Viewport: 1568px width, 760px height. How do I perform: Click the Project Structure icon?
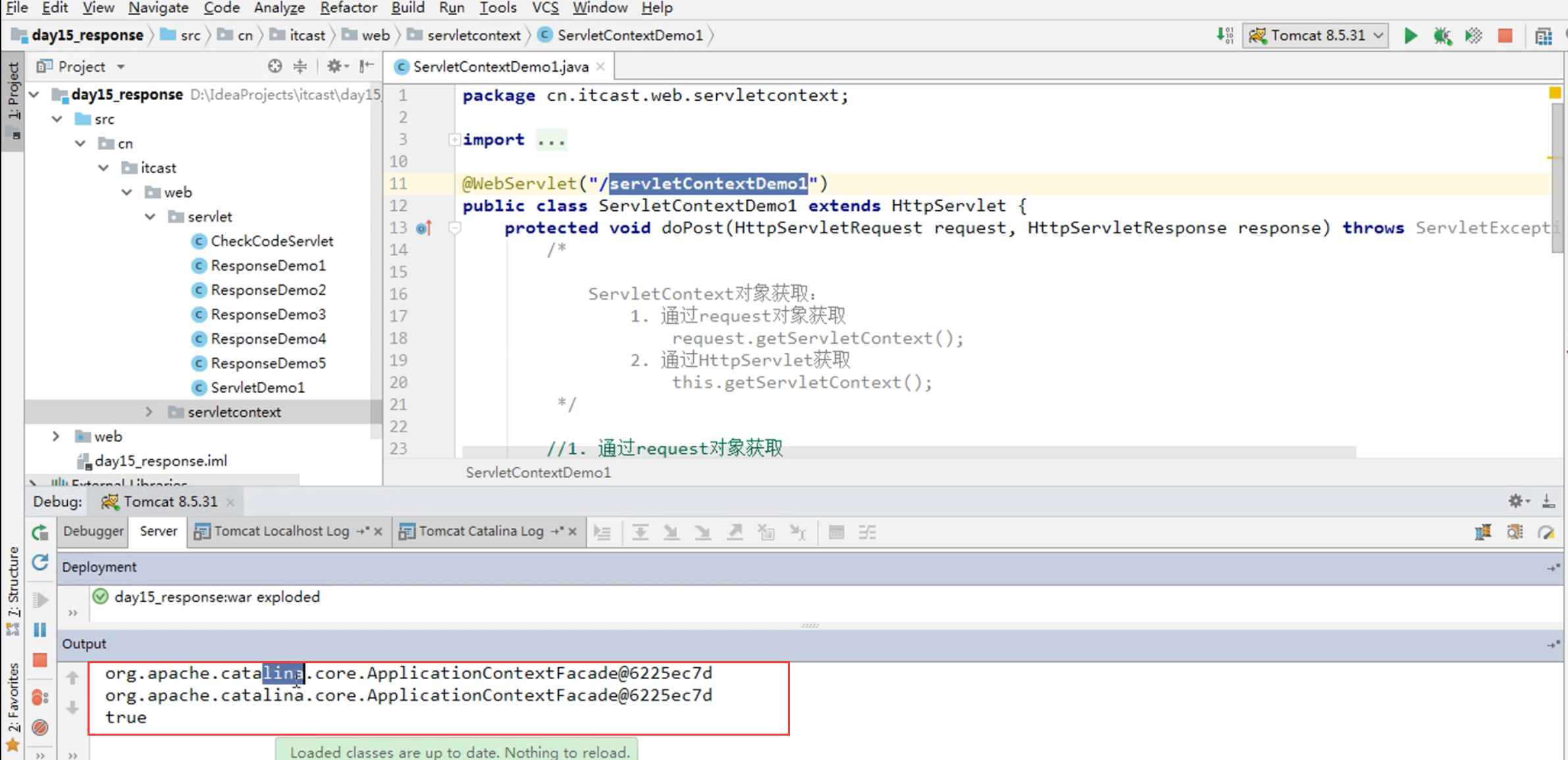click(1543, 36)
